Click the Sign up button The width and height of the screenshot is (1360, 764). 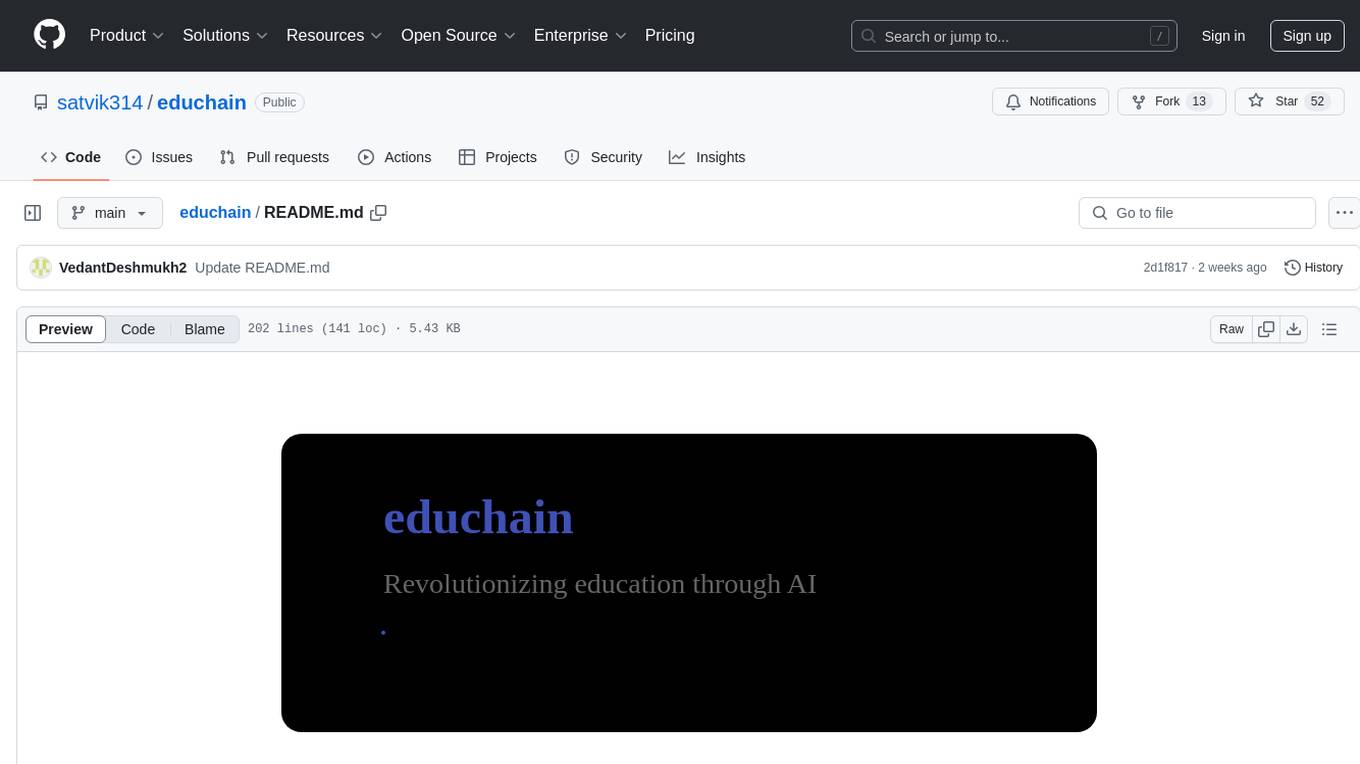1307,36
